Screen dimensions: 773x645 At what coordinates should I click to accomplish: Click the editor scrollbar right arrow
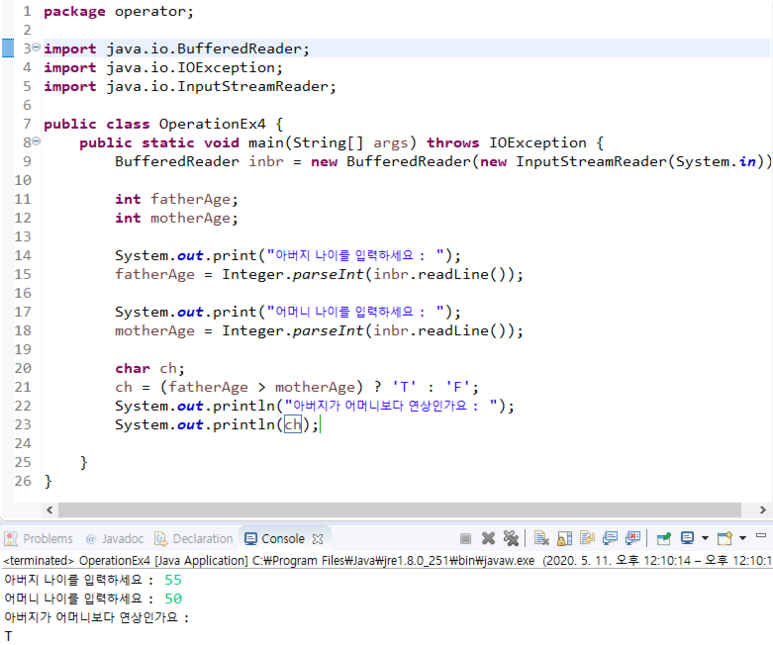click(x=762, y=509)
